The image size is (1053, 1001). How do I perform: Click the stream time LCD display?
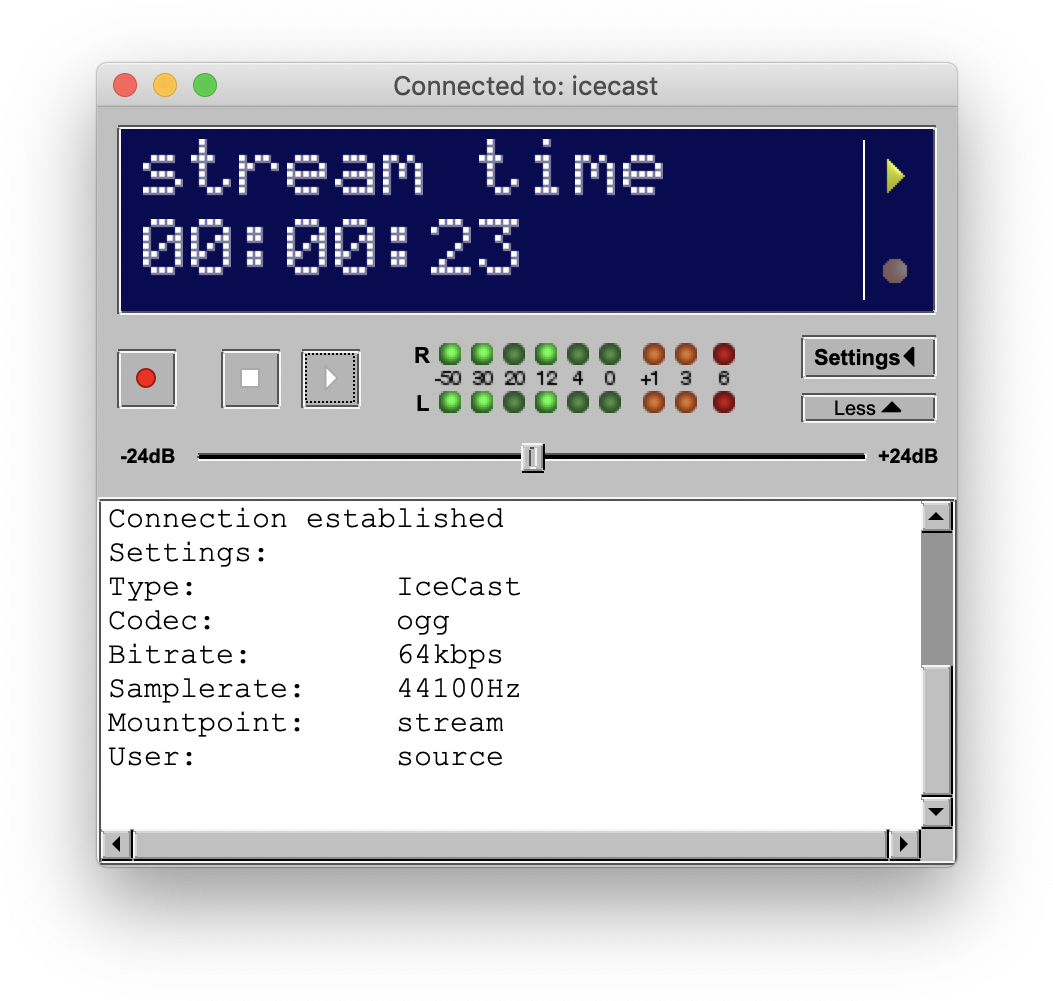tap(526, 220)
